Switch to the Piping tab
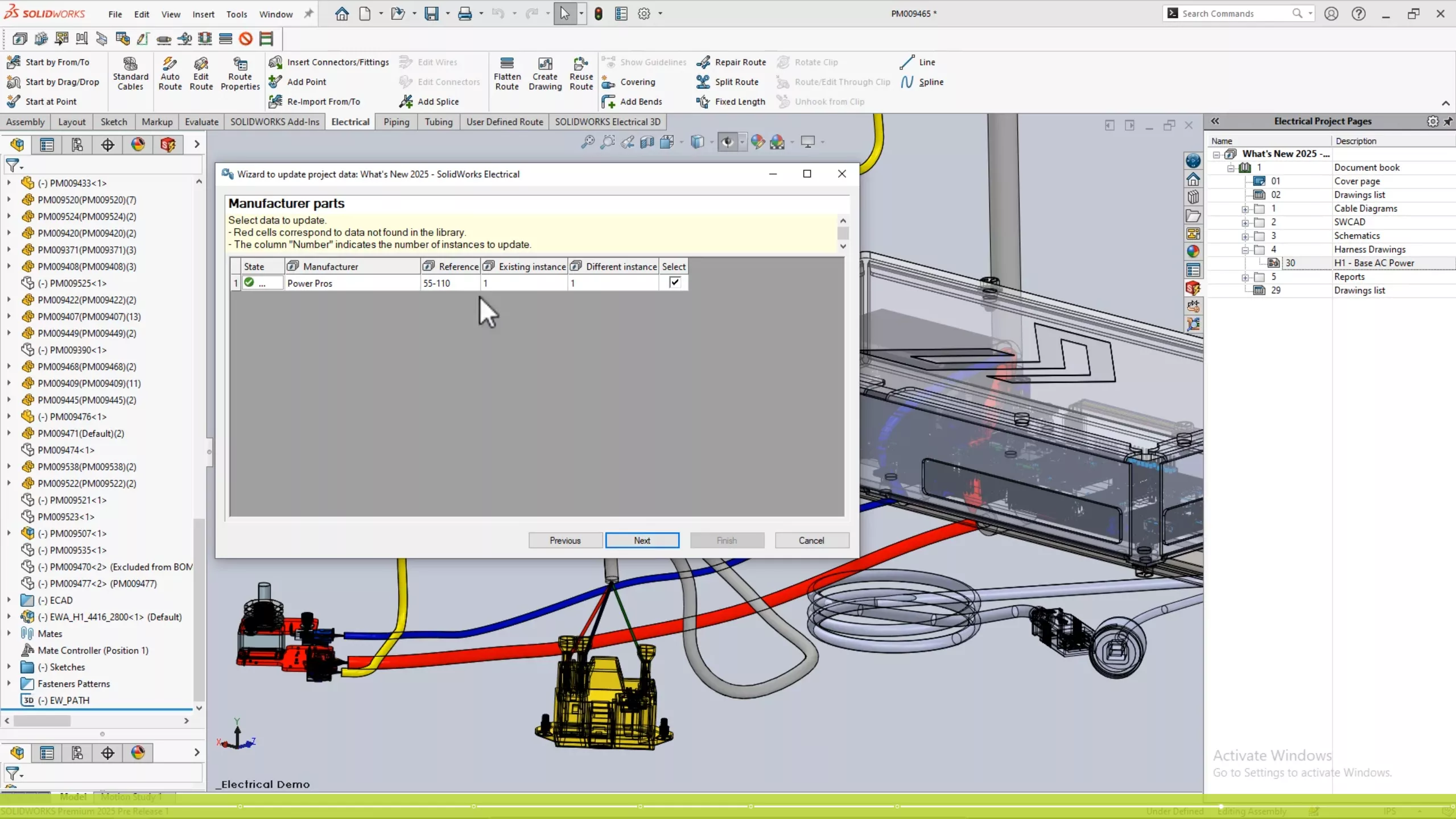 point(396,122)
